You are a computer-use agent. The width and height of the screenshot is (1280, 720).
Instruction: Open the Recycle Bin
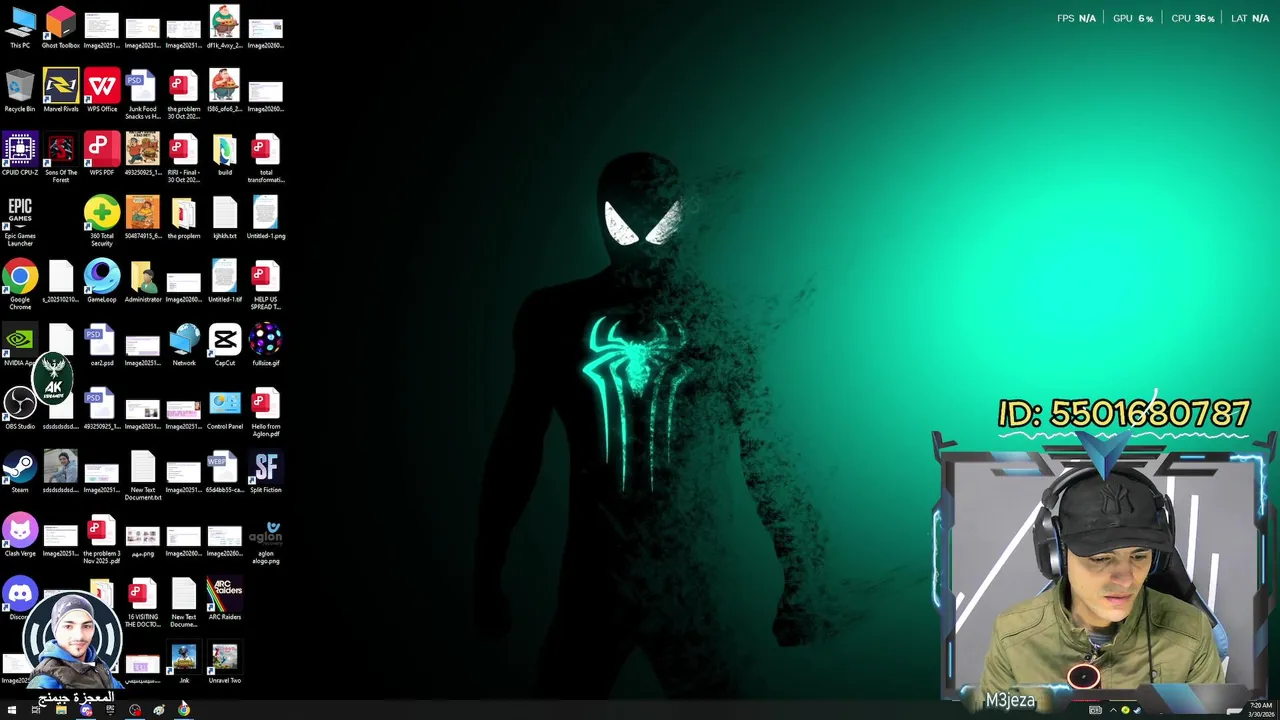click(x=20, y=91)
